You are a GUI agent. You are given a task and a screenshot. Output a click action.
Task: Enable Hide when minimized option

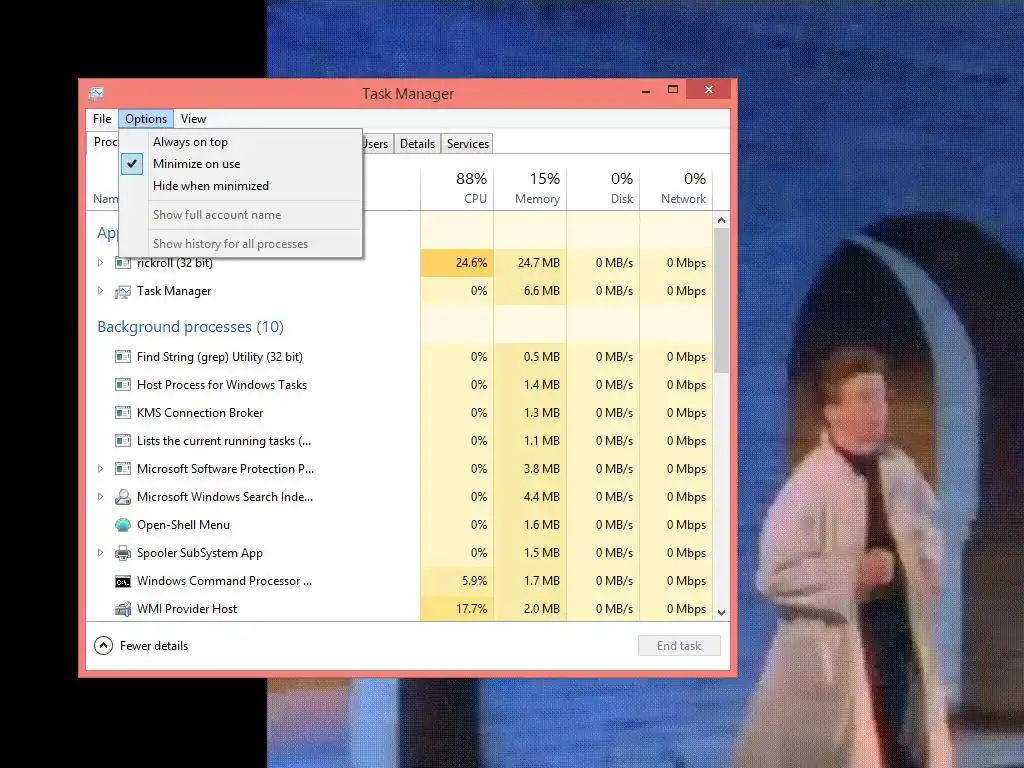(x=210, y=185)
